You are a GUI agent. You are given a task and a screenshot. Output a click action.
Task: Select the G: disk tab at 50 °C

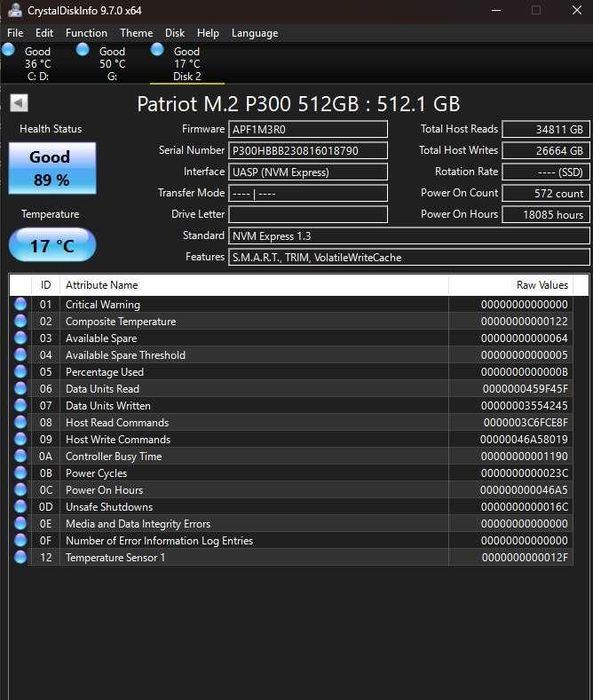[112, 63]
